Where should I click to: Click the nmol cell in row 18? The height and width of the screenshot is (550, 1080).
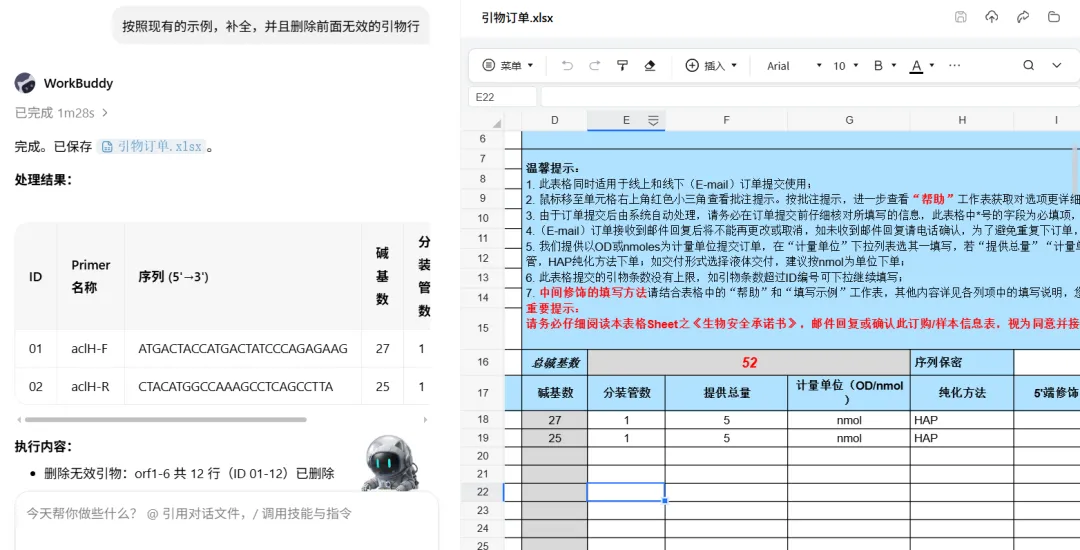849,420
